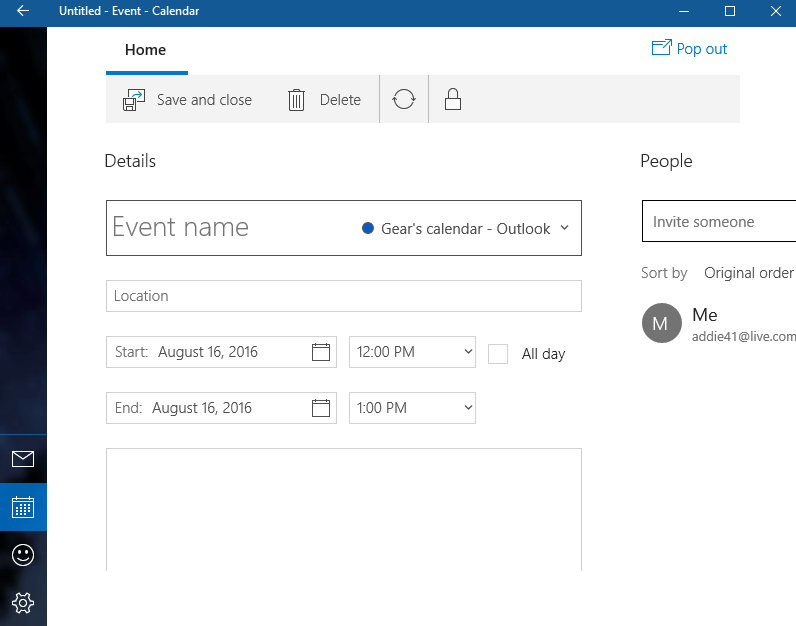Open the End date calendar picker
The width and height of the screenshot is (796, 626).
click(x=321, y=408)
